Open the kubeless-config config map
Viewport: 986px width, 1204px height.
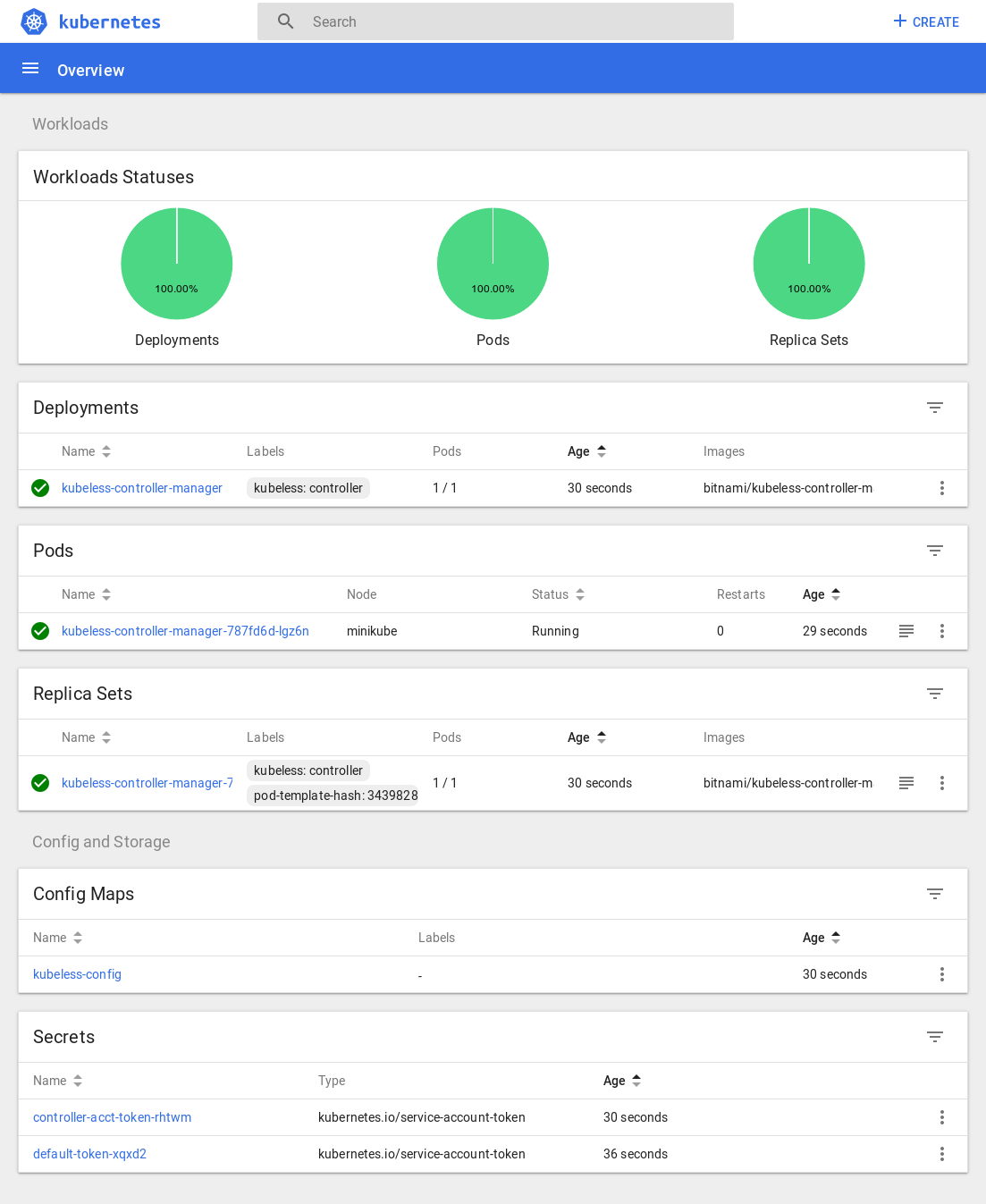(77, 974)
